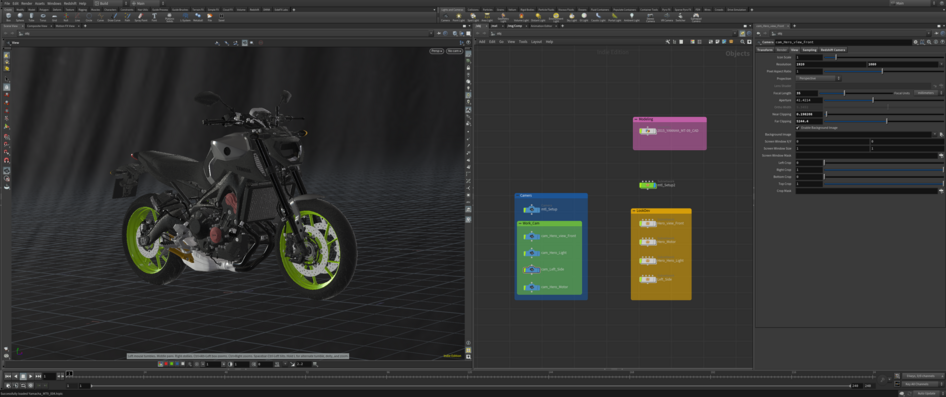The width and height of the screenshot is (946, 397).
Task: Click the Play forward button in playbar
Action: coord(31,376)
